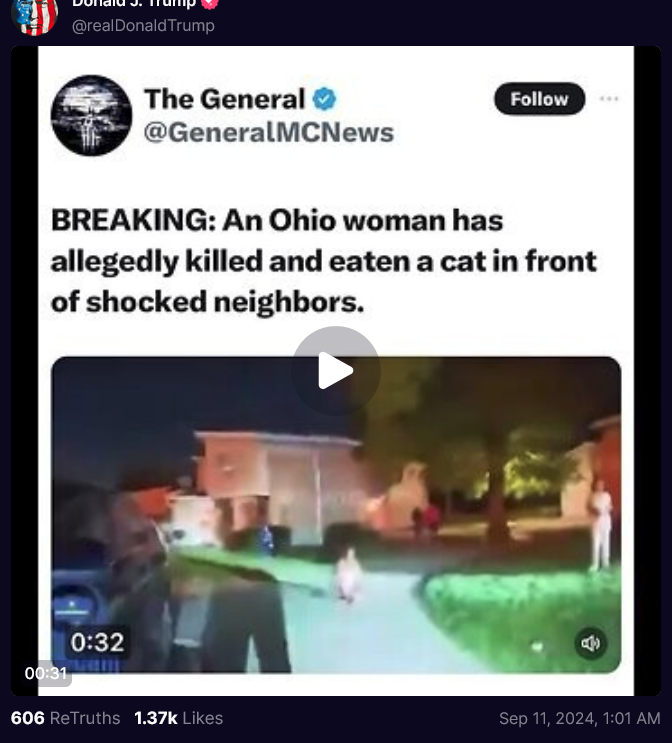The image size is (672, 743).
Task: Open the three-dot more options menu
Action: [x=609, y=99]
